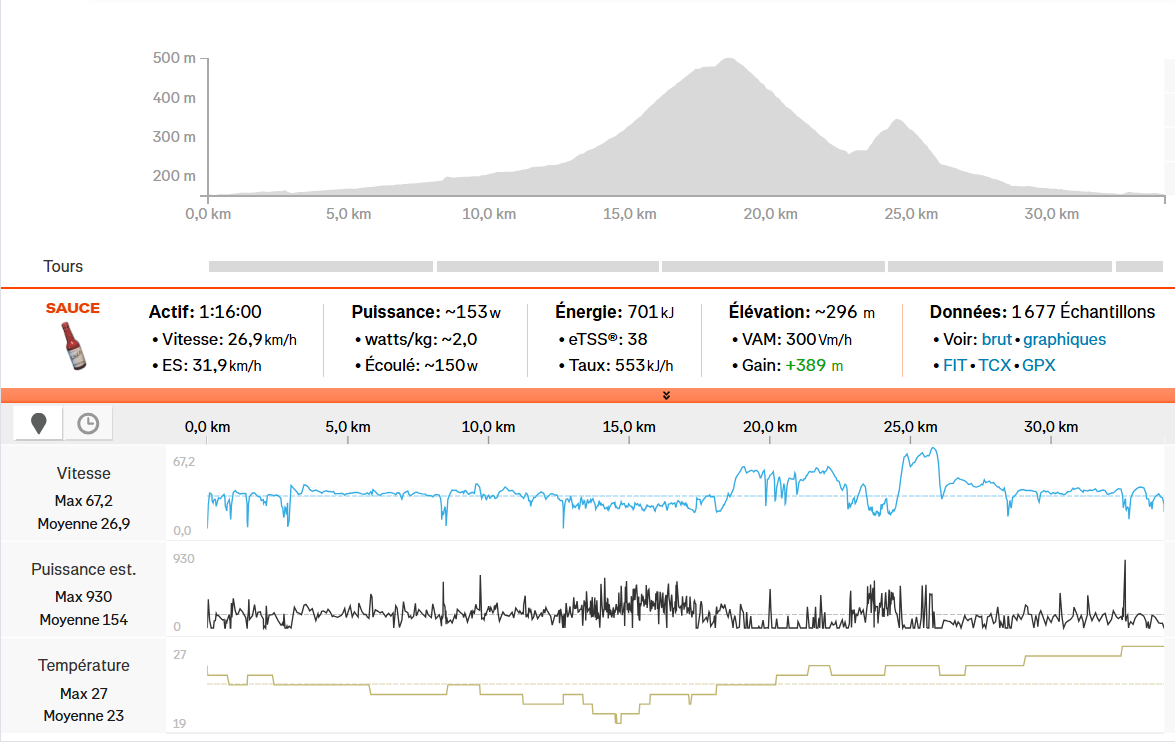This screenshot has width=1175, height=746.
Task: Download the GPX file
Action: (1038, 365)
